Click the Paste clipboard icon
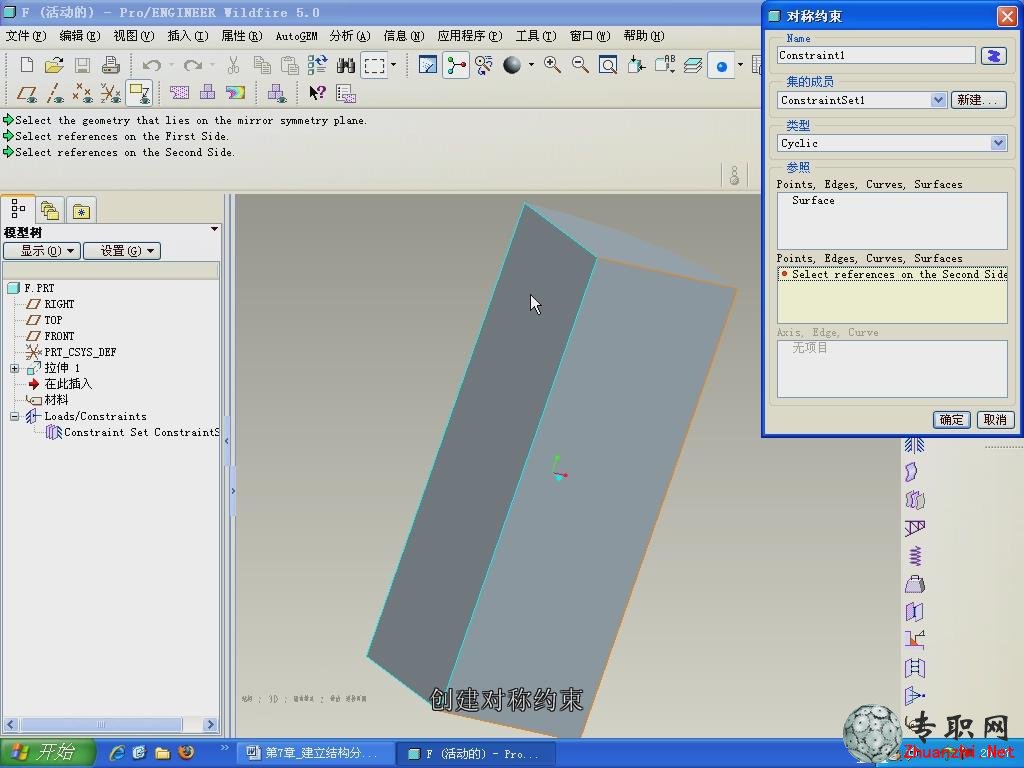Screen dimensions: 1024x768 [x=289, y=65]
